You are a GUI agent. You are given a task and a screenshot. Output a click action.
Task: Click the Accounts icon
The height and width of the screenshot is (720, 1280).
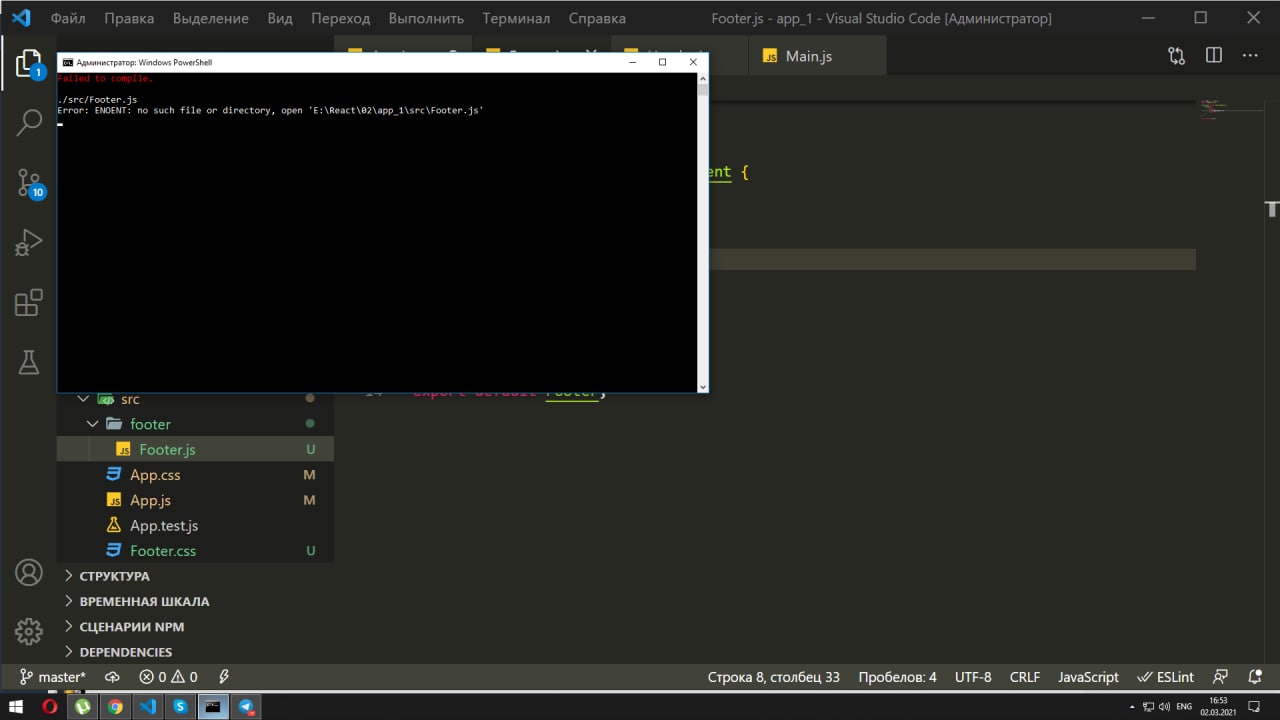[x=29, y=573]
